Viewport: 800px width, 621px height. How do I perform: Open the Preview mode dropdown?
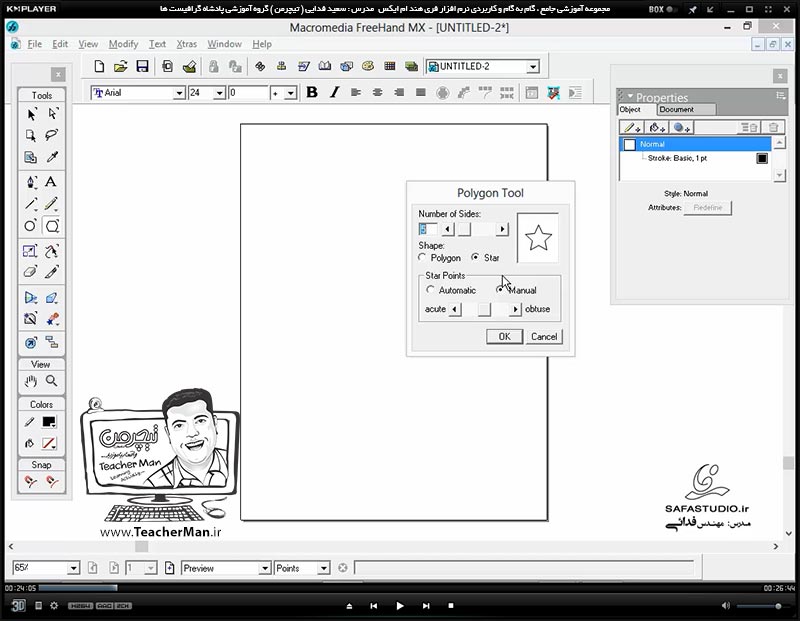tap(264, 568)
